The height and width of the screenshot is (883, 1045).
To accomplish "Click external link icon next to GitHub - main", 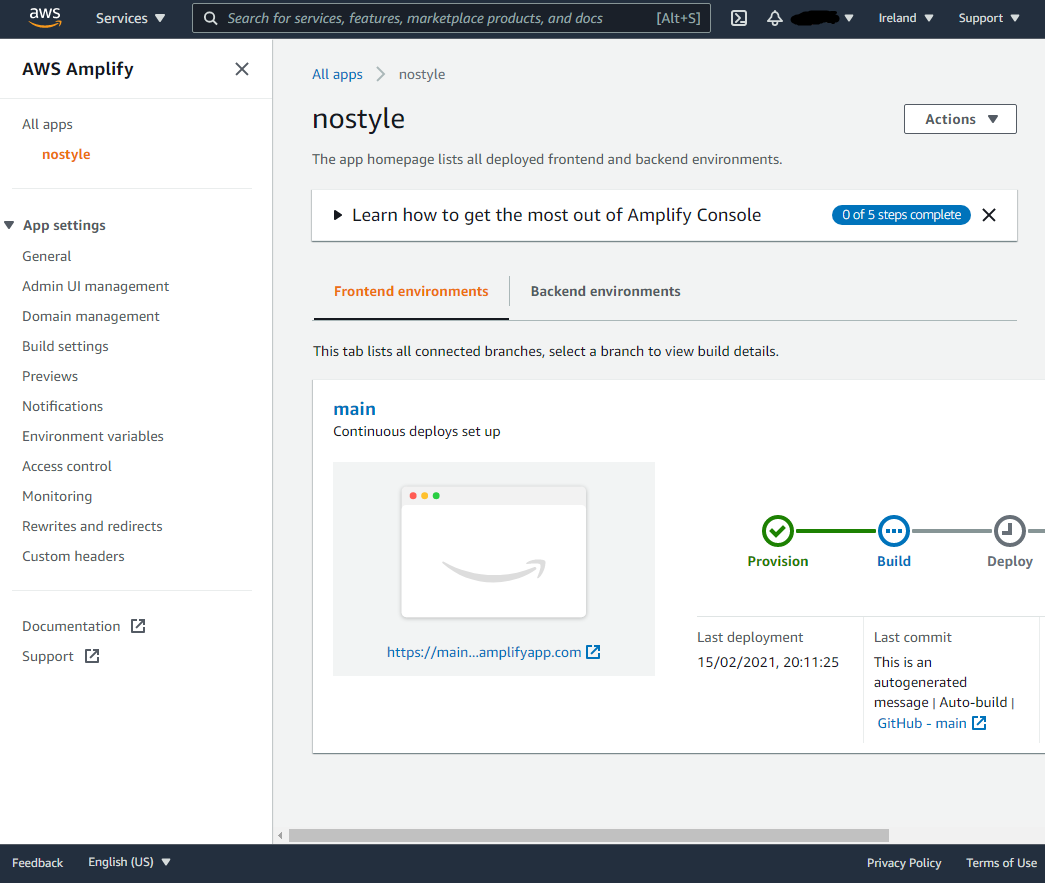I will click(x=979, y=723).
